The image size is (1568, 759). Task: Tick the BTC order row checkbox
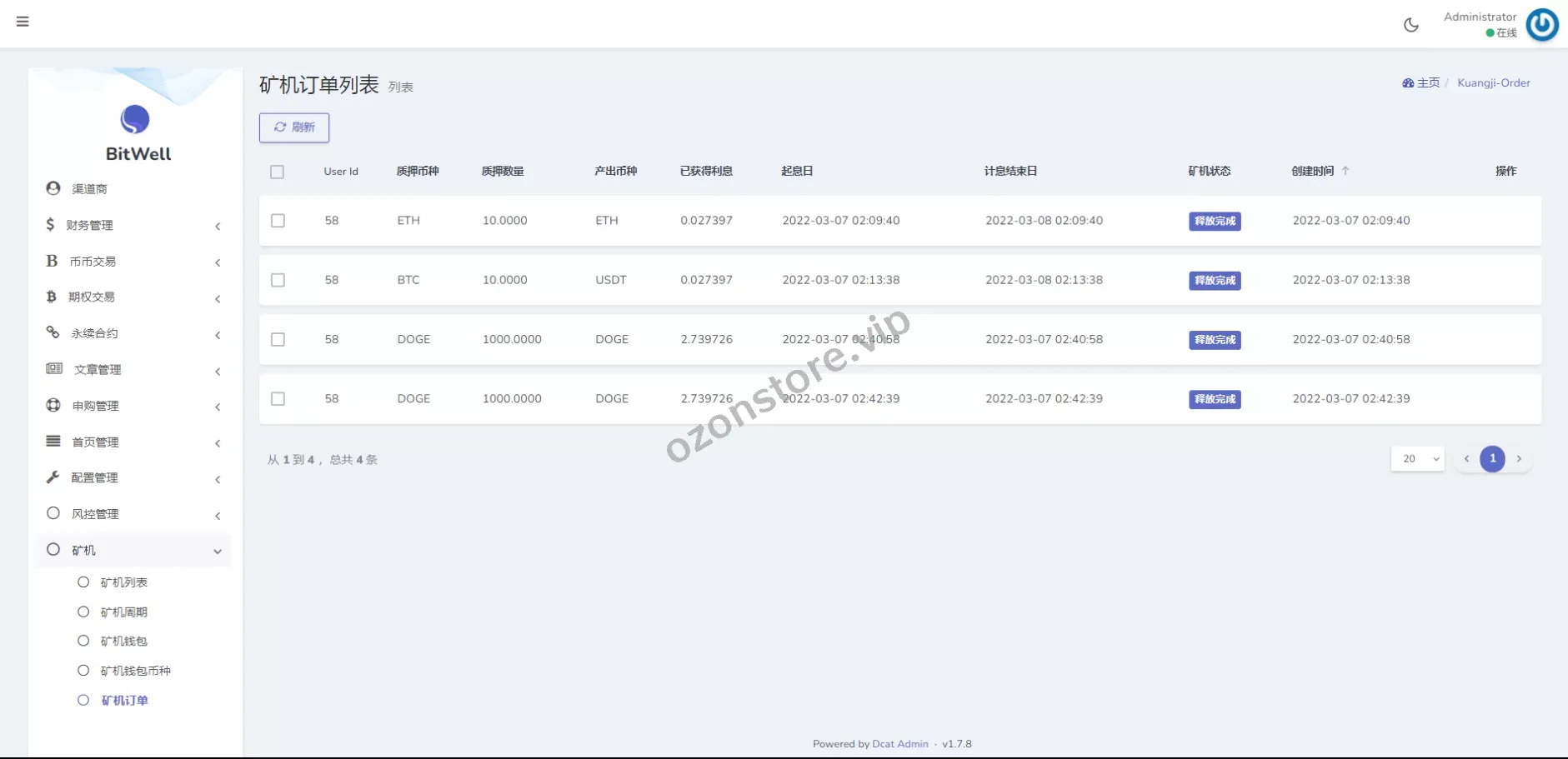pyautogui.click(x=278, y=280)
